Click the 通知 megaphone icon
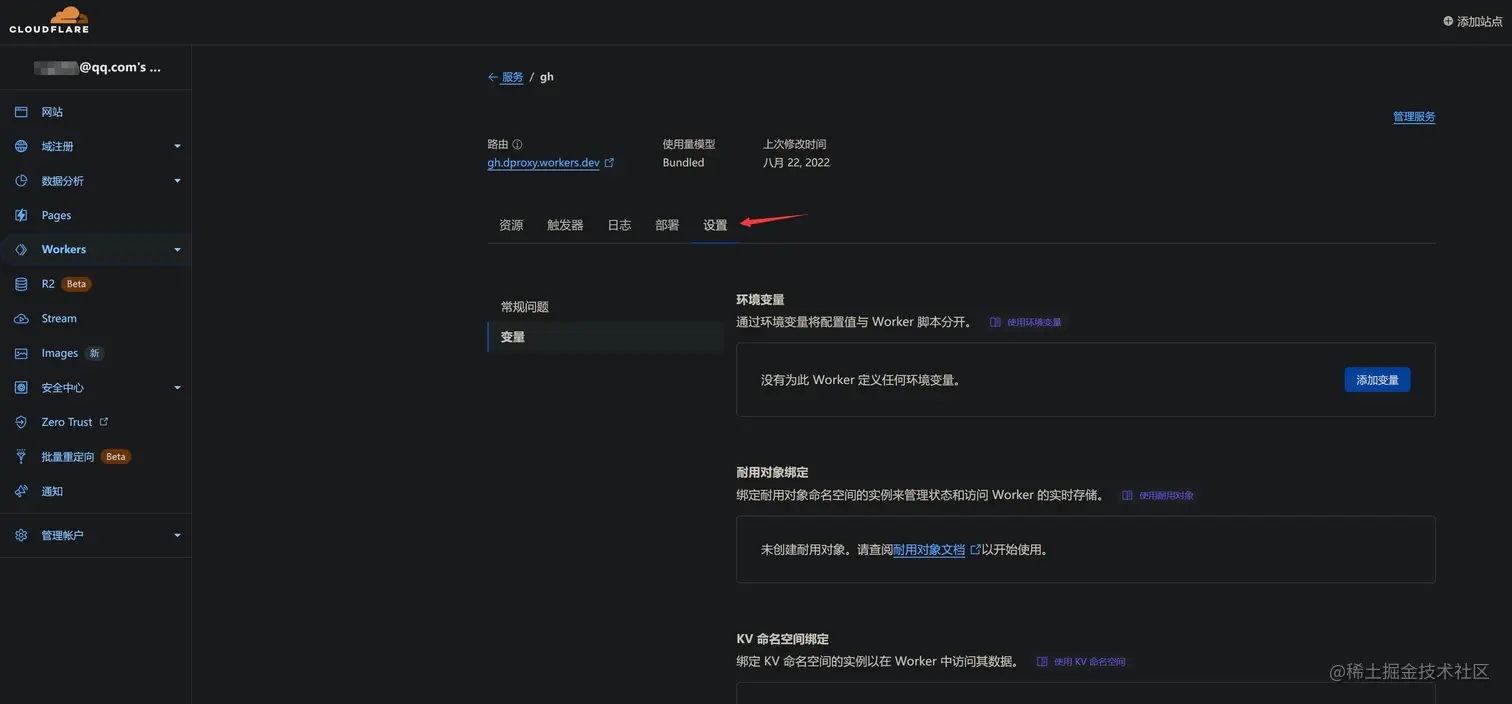This screenshot has height=704, width=1512. (21, 491)
